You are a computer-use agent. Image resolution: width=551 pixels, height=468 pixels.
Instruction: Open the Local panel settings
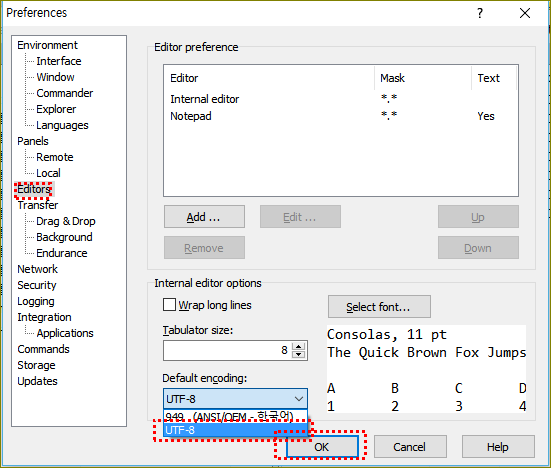(48, 173)
